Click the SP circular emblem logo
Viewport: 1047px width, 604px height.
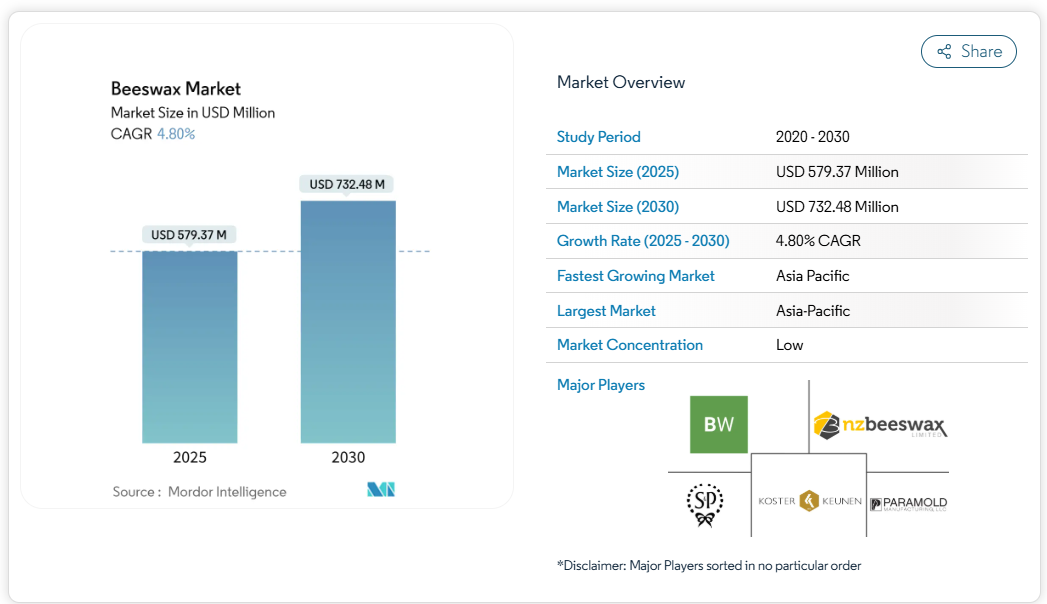704,504
